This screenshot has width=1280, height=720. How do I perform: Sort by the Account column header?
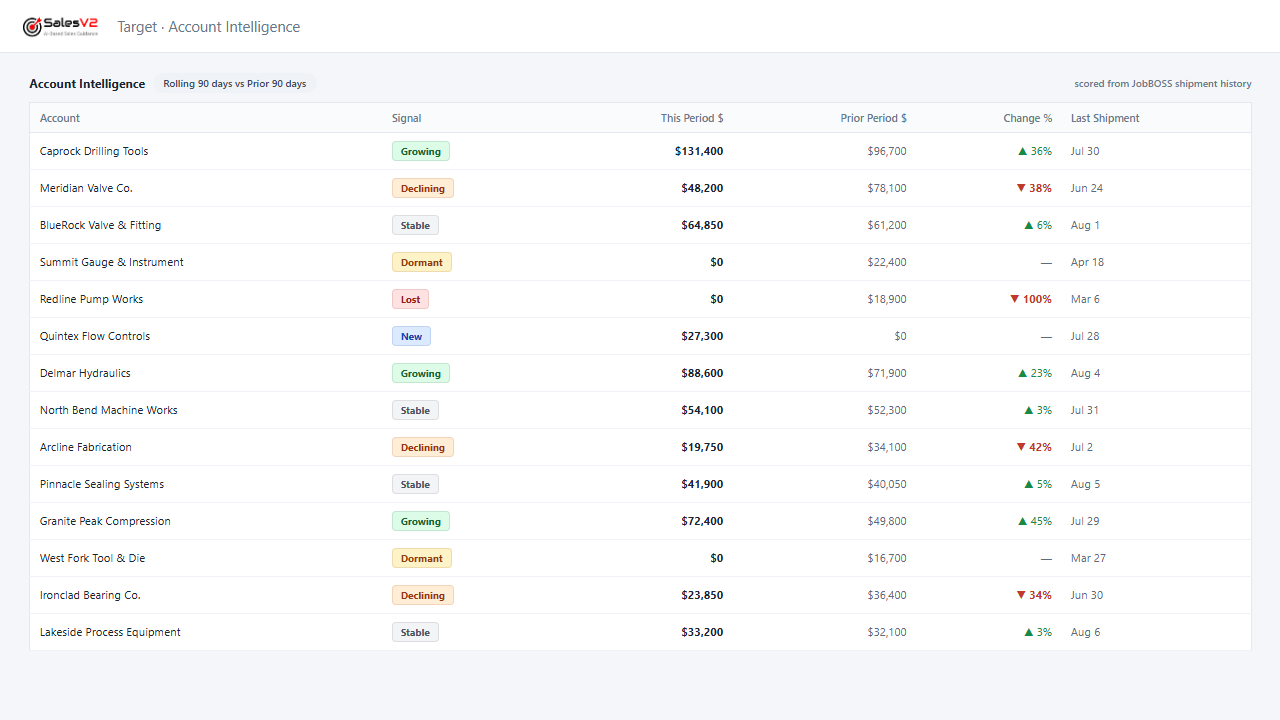pyautogui.click(x=60, y=118)
